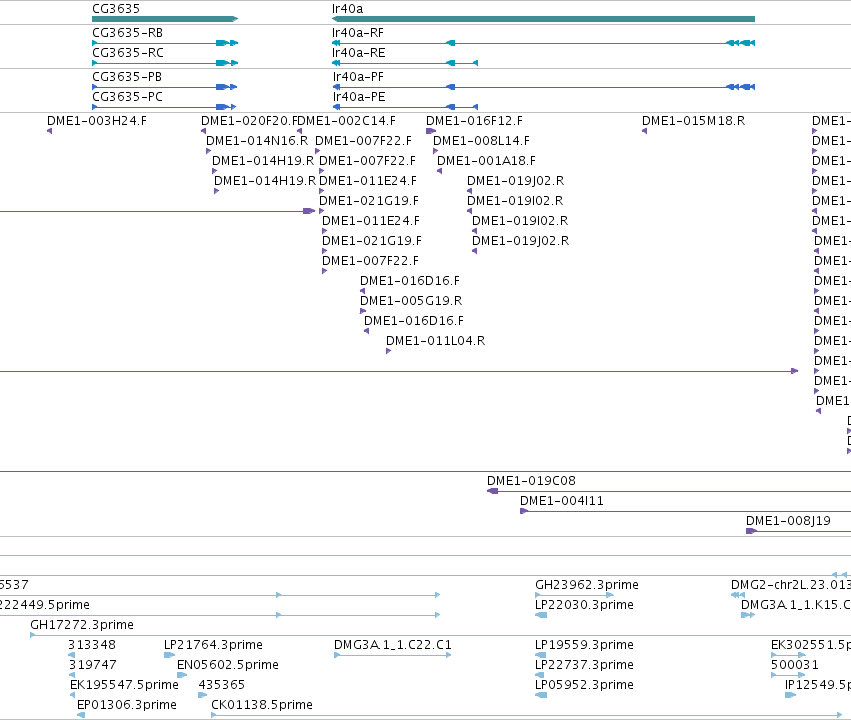
Task: Select the CG3635-PB protein label
Action: (127, 77)
